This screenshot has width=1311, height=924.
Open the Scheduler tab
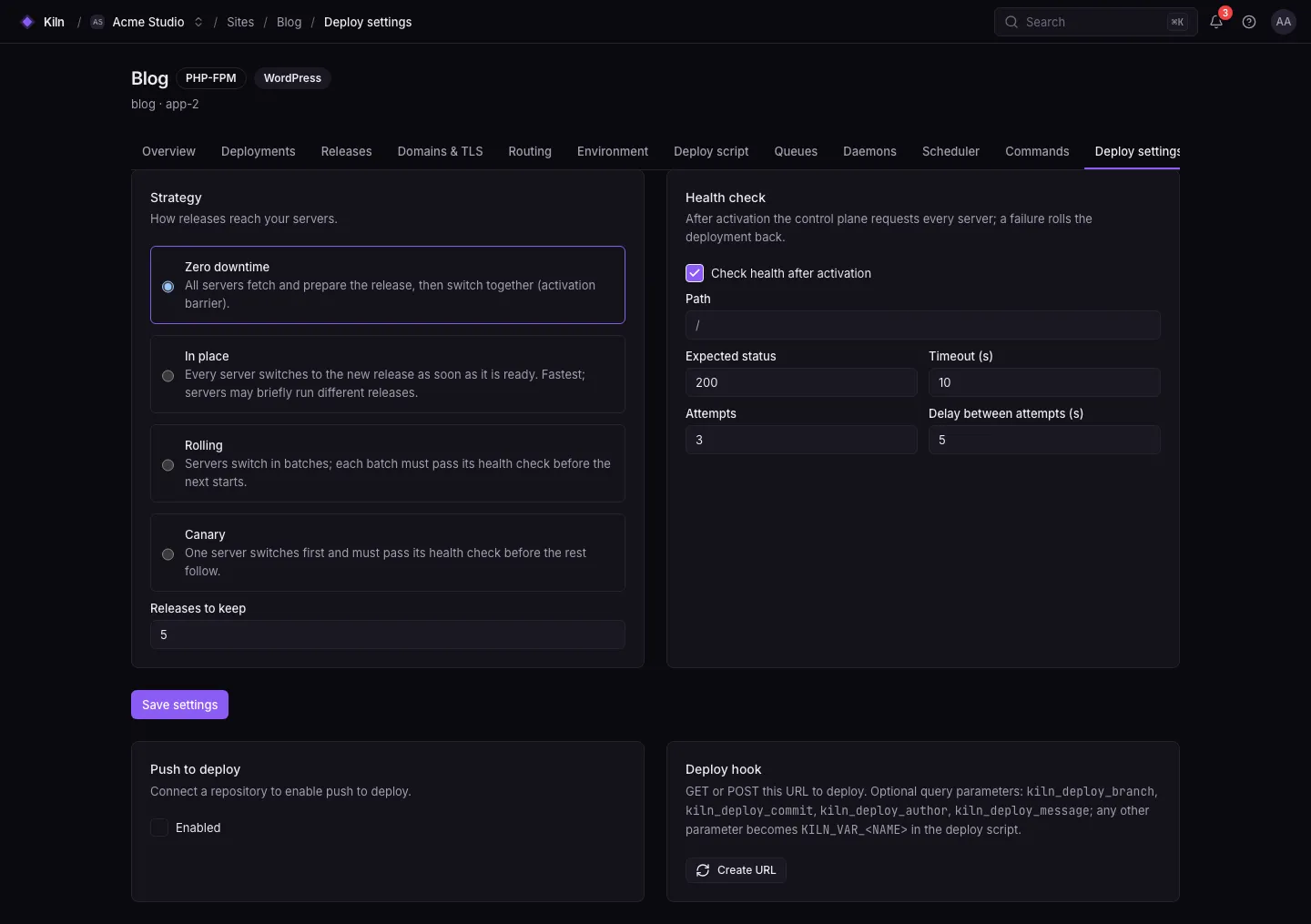[x=950, y=151]
